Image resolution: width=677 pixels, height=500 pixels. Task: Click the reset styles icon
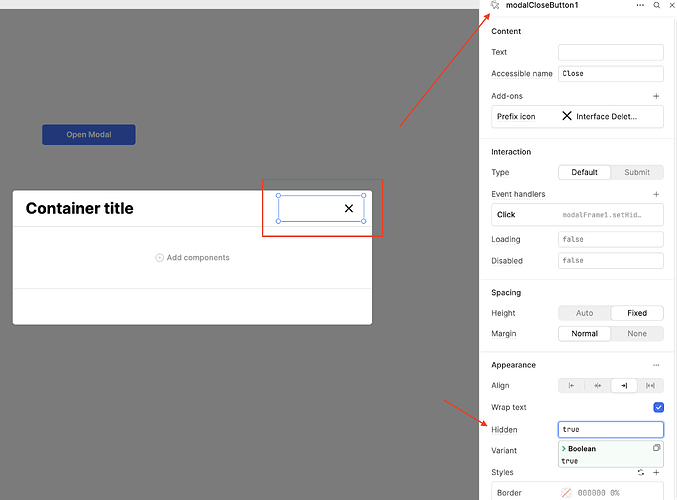641,472
